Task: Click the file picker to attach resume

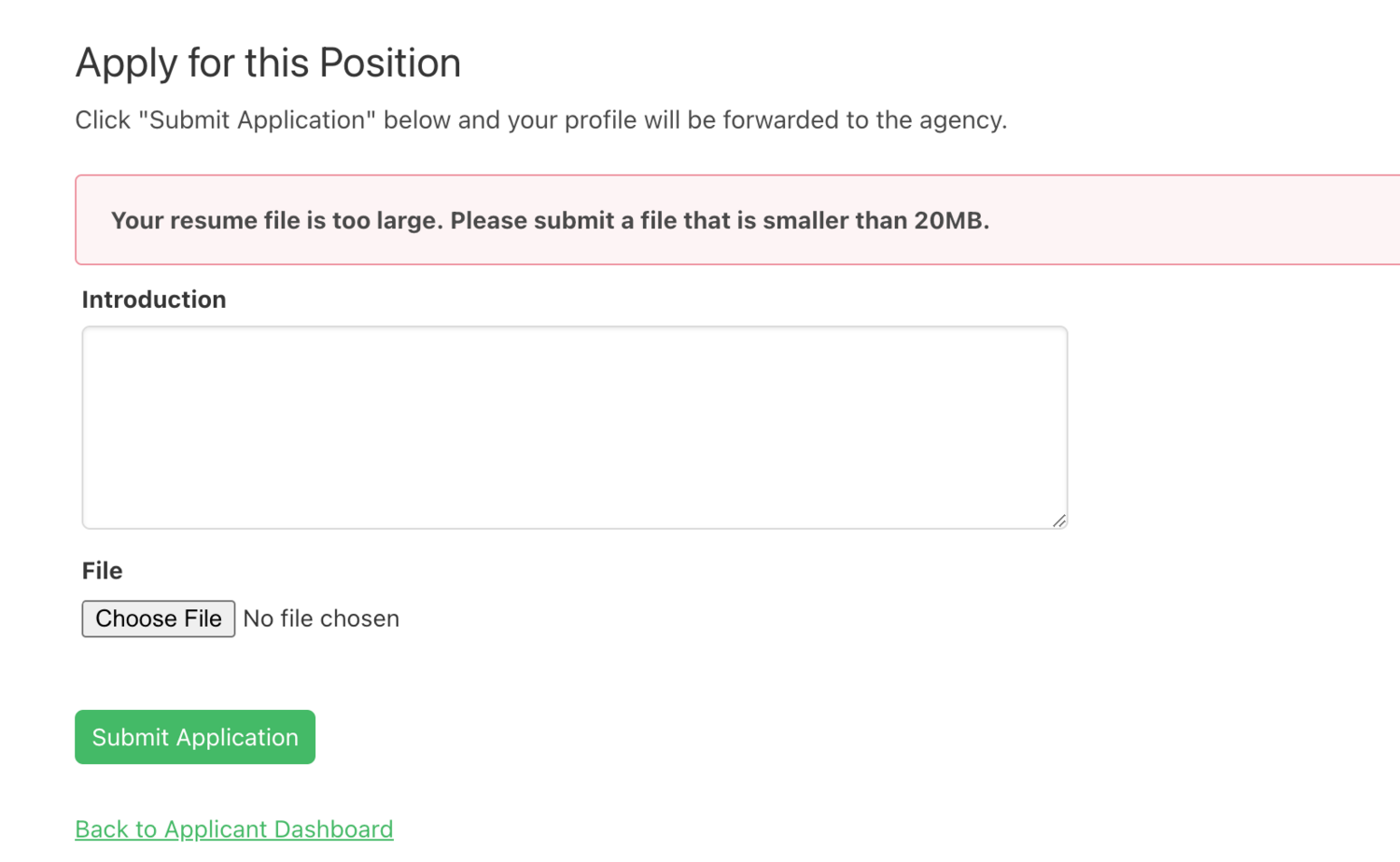Action: click(158, 619)
